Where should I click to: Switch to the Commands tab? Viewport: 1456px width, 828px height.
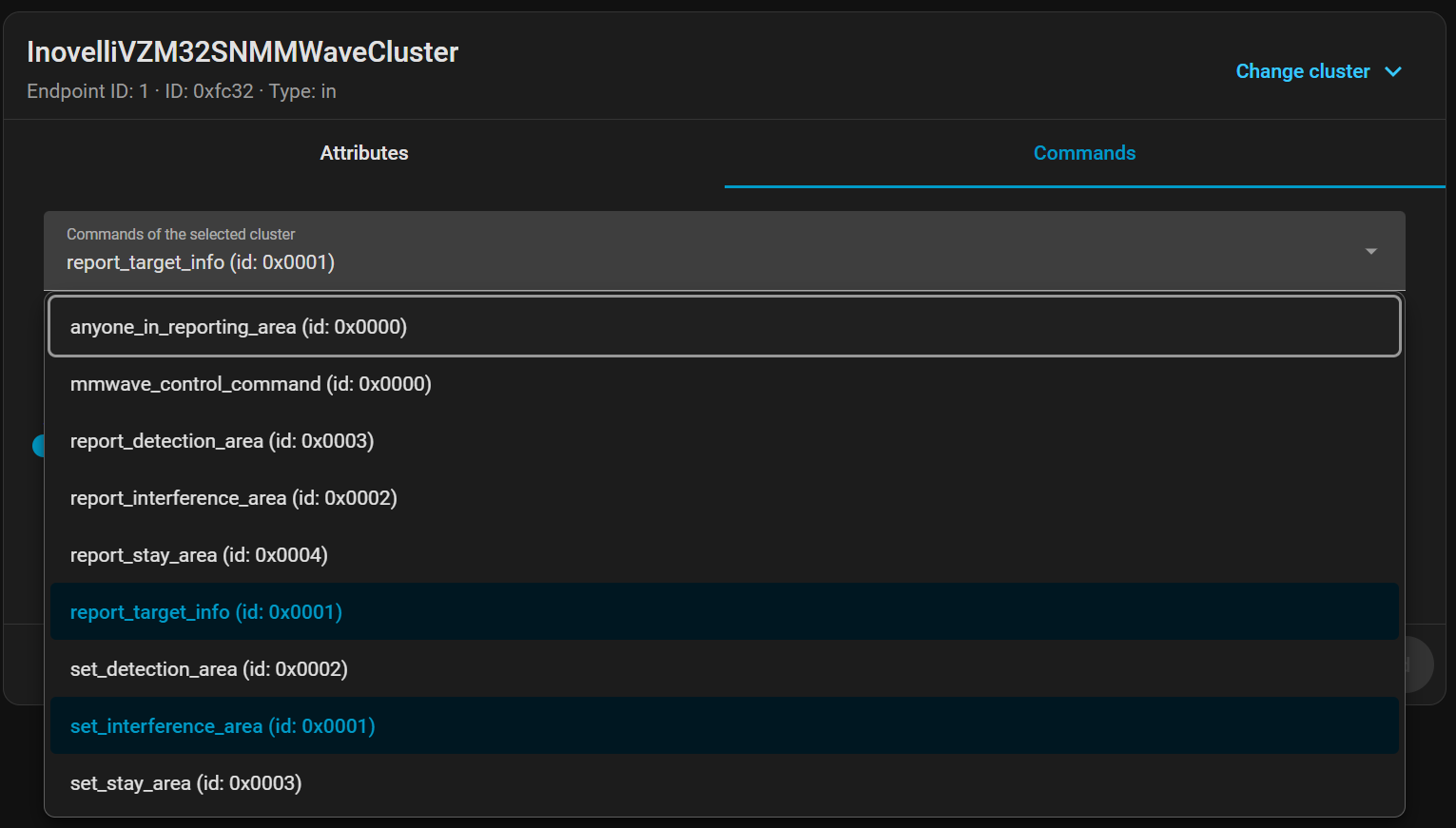pos(1085,153)
